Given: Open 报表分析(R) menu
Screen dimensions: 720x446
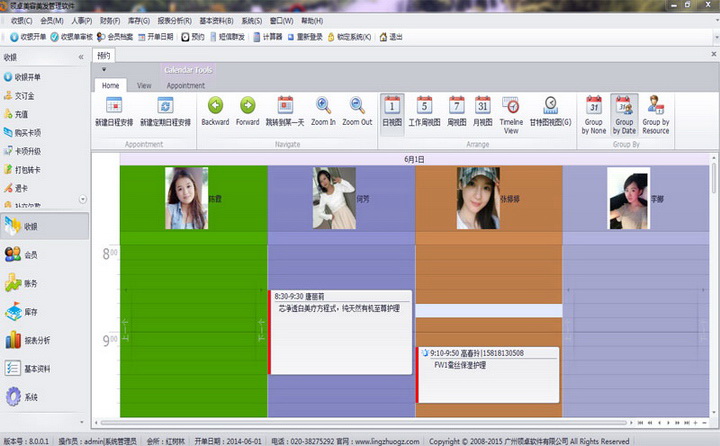Looking at the screenshot, I should (174, 21).
